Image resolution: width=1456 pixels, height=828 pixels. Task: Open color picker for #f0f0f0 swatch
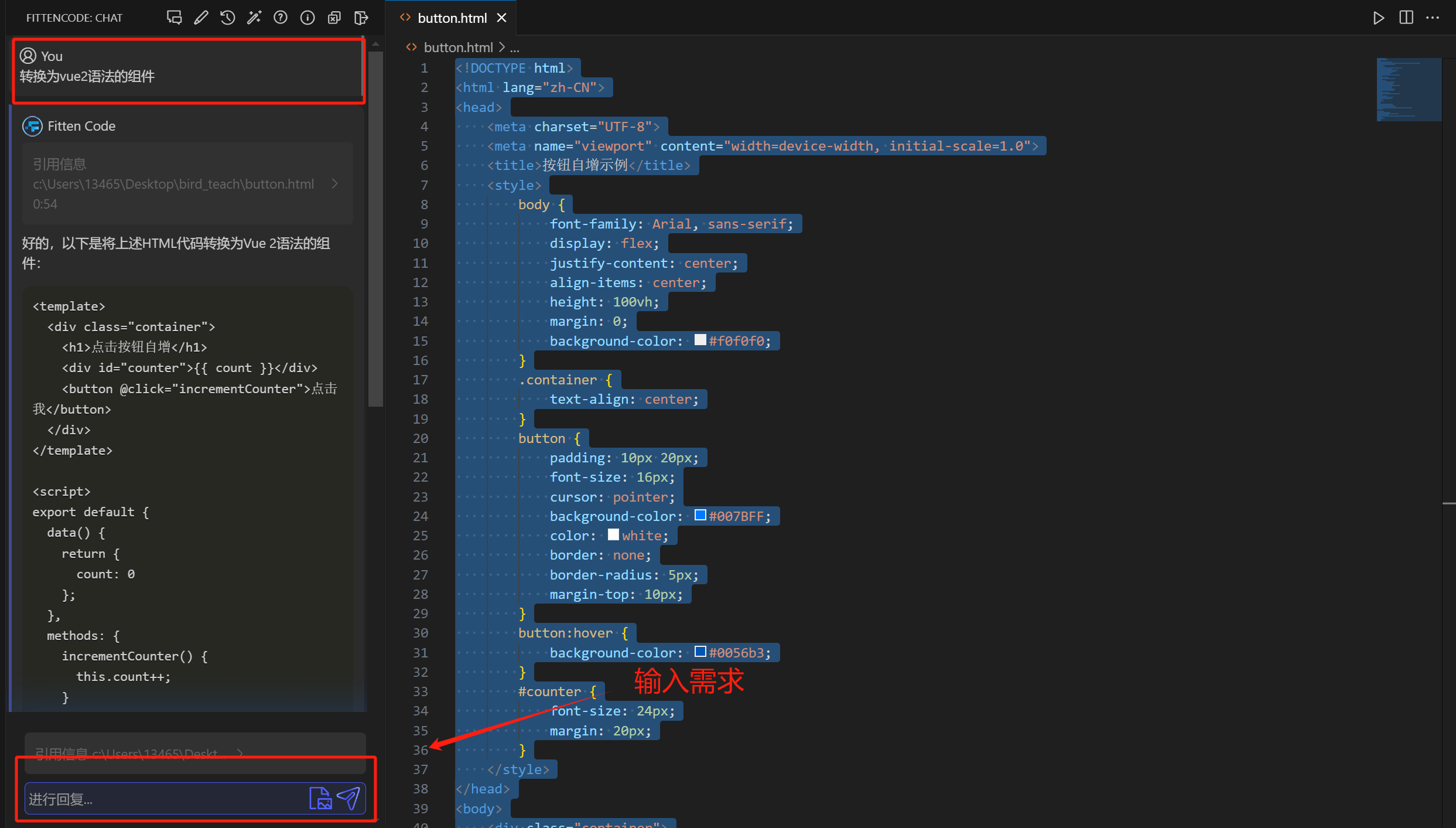[x=700, y=340]
